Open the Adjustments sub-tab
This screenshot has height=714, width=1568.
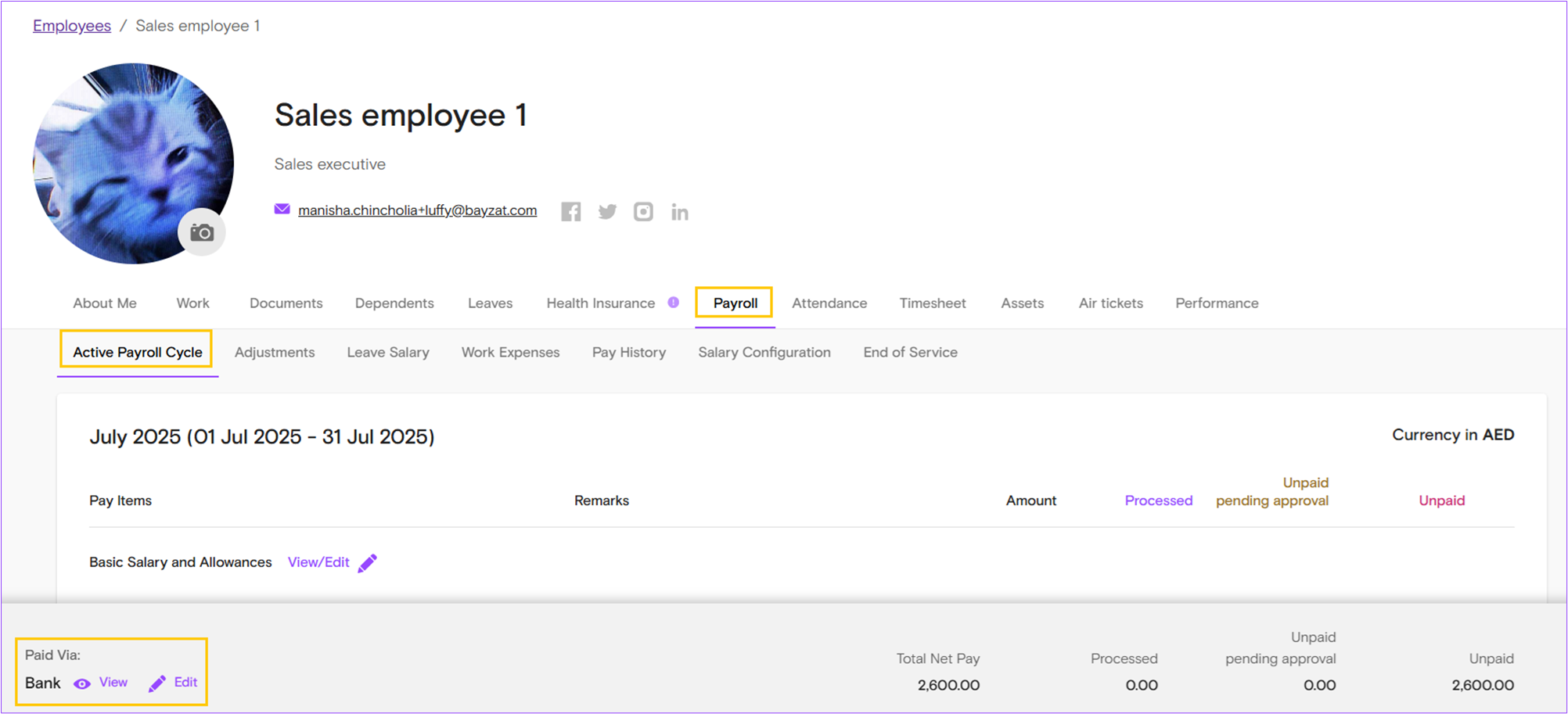tap(275, 352)
